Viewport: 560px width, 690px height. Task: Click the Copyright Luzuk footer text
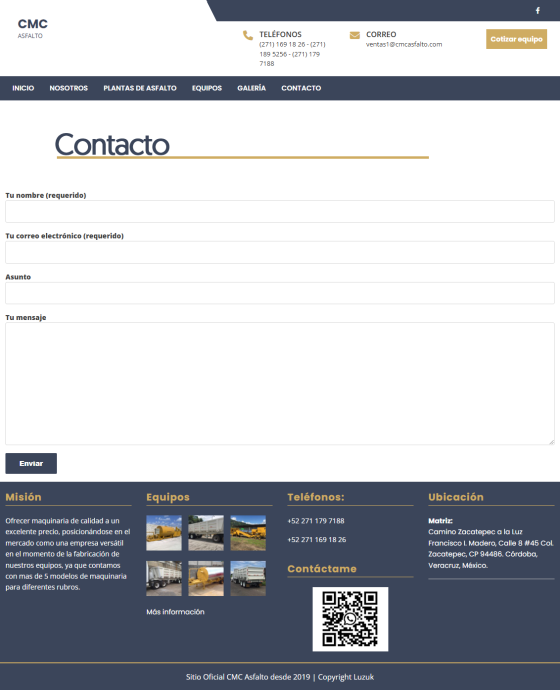click(346, 677)
